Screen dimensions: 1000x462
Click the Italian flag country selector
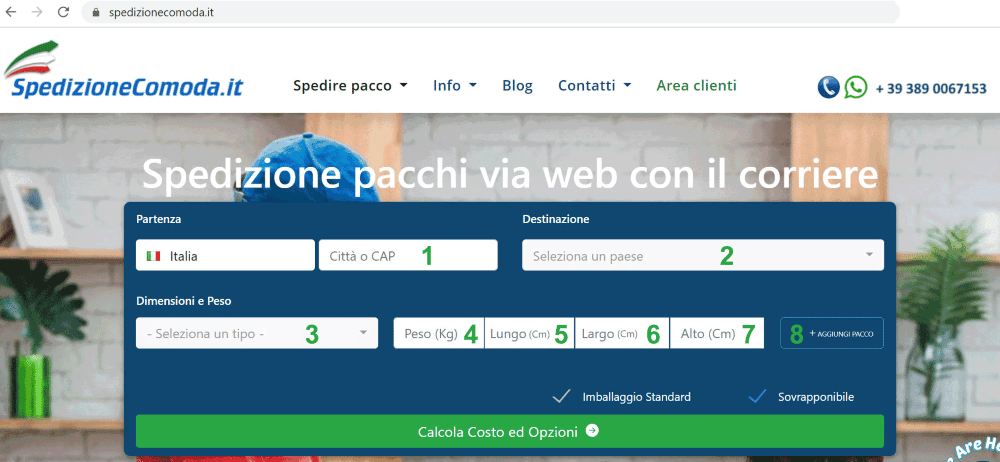225,256
